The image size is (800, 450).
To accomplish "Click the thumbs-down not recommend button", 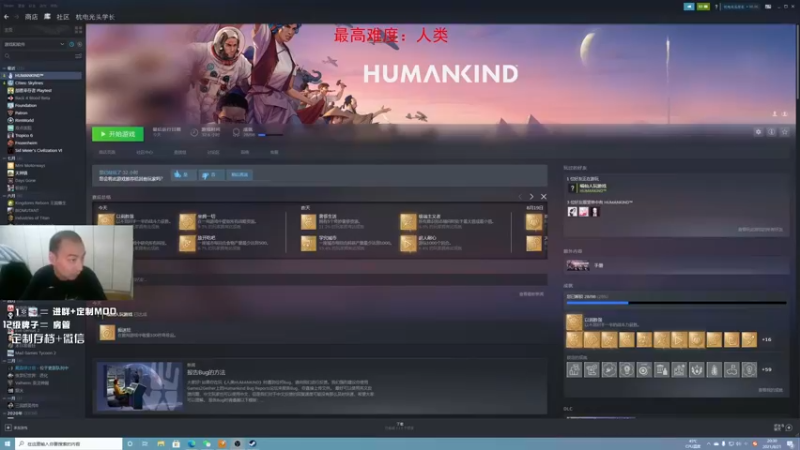I will coord(210,174).
